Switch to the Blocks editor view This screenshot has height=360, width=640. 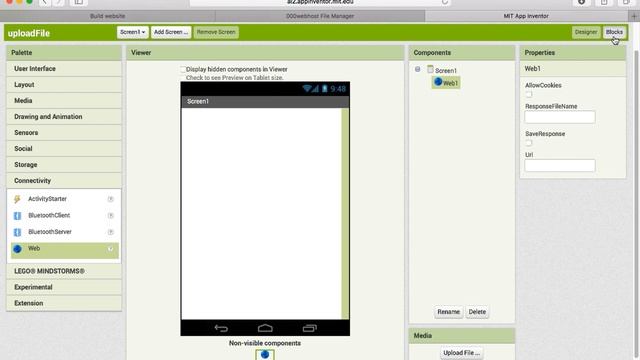click(614, 32)
